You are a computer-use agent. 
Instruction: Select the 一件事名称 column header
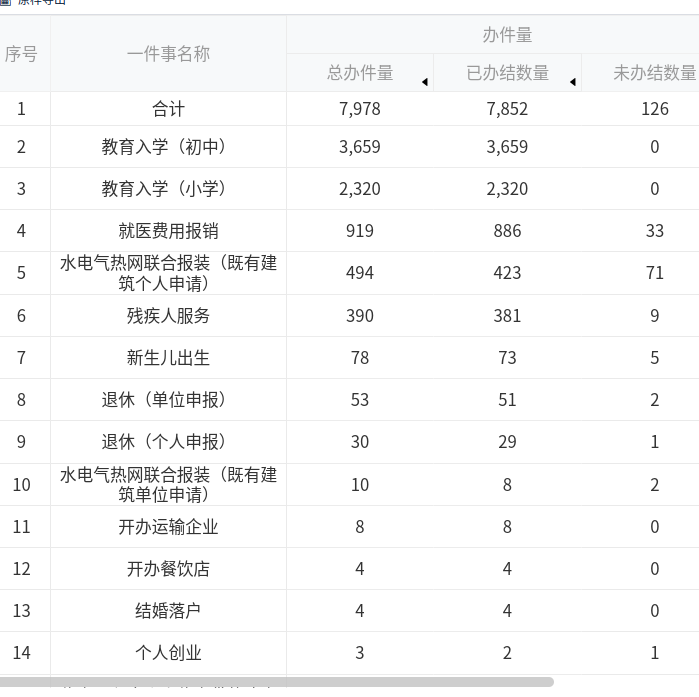point(168,54)
